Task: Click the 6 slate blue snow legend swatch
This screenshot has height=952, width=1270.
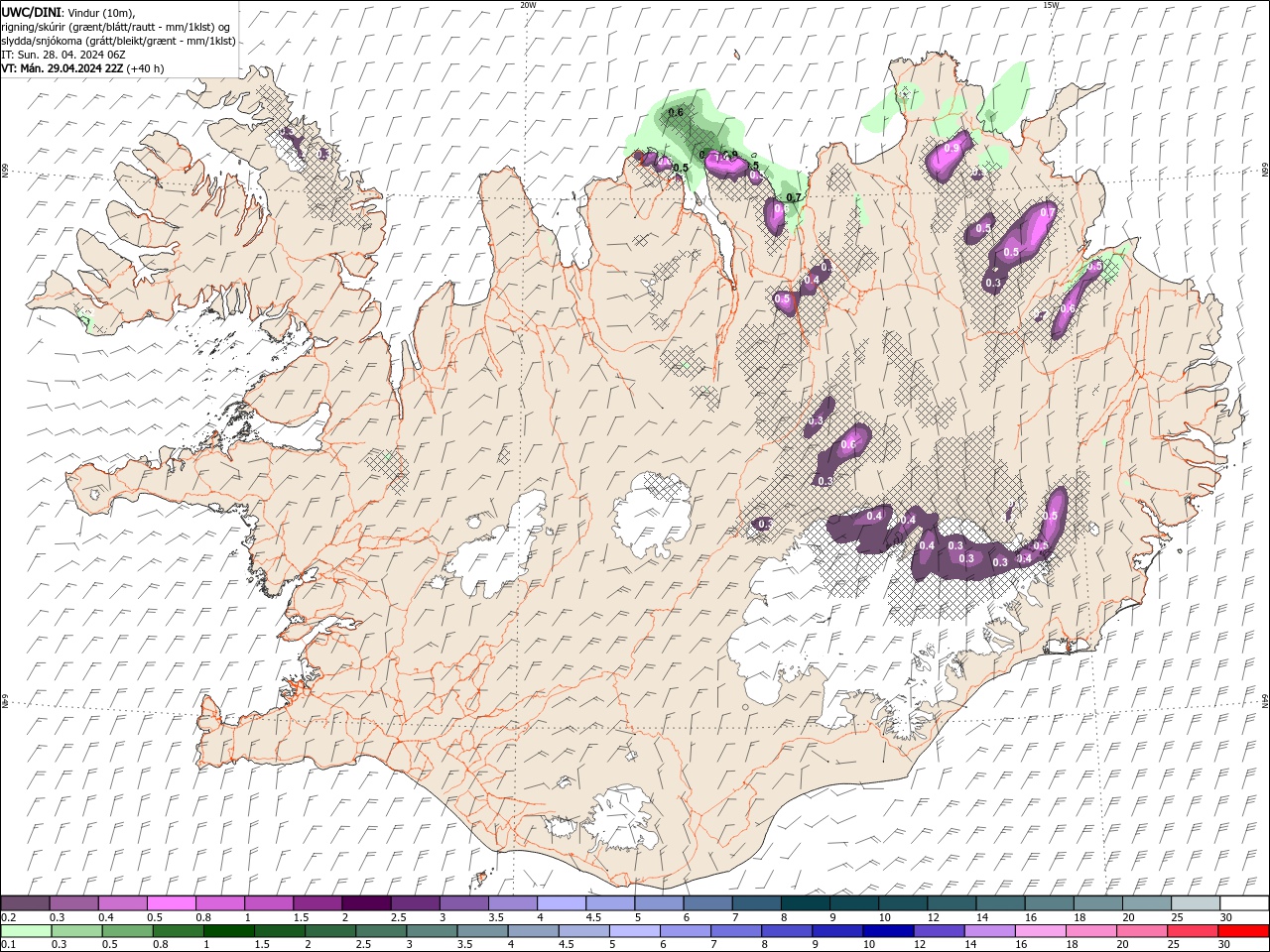Action: (707, 903)
